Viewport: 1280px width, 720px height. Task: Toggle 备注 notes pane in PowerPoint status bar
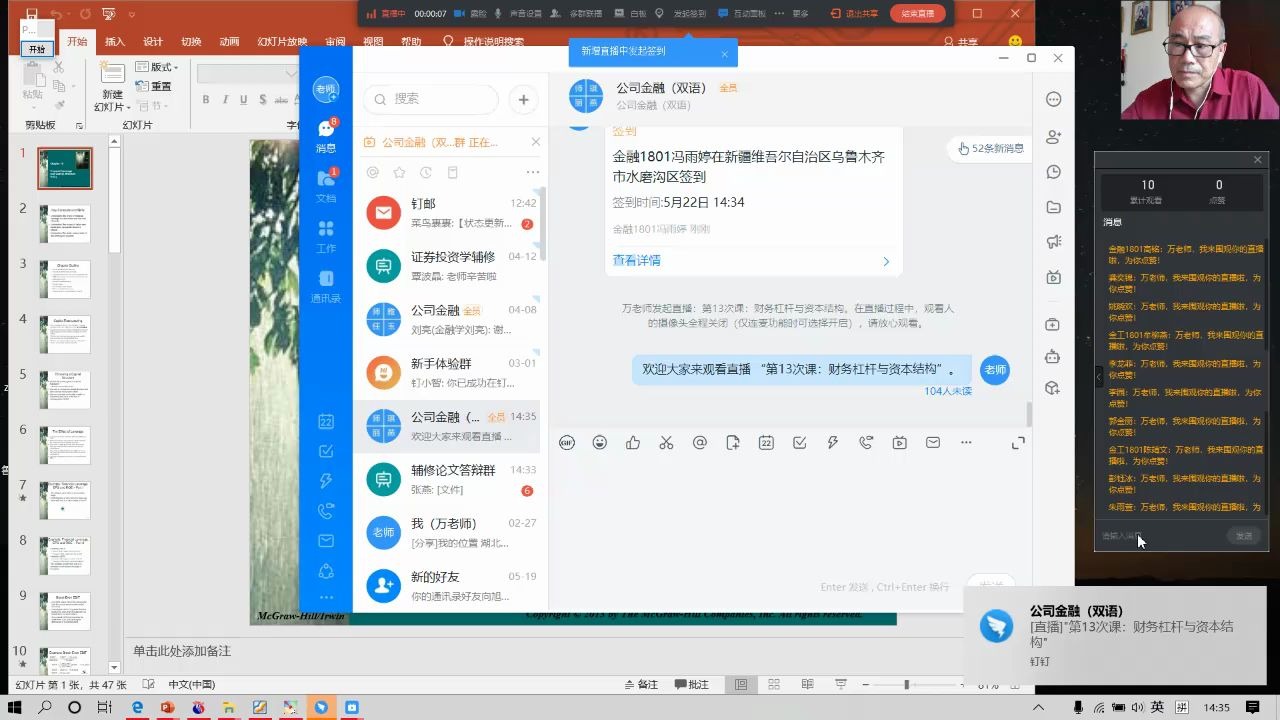coord(642,685)
